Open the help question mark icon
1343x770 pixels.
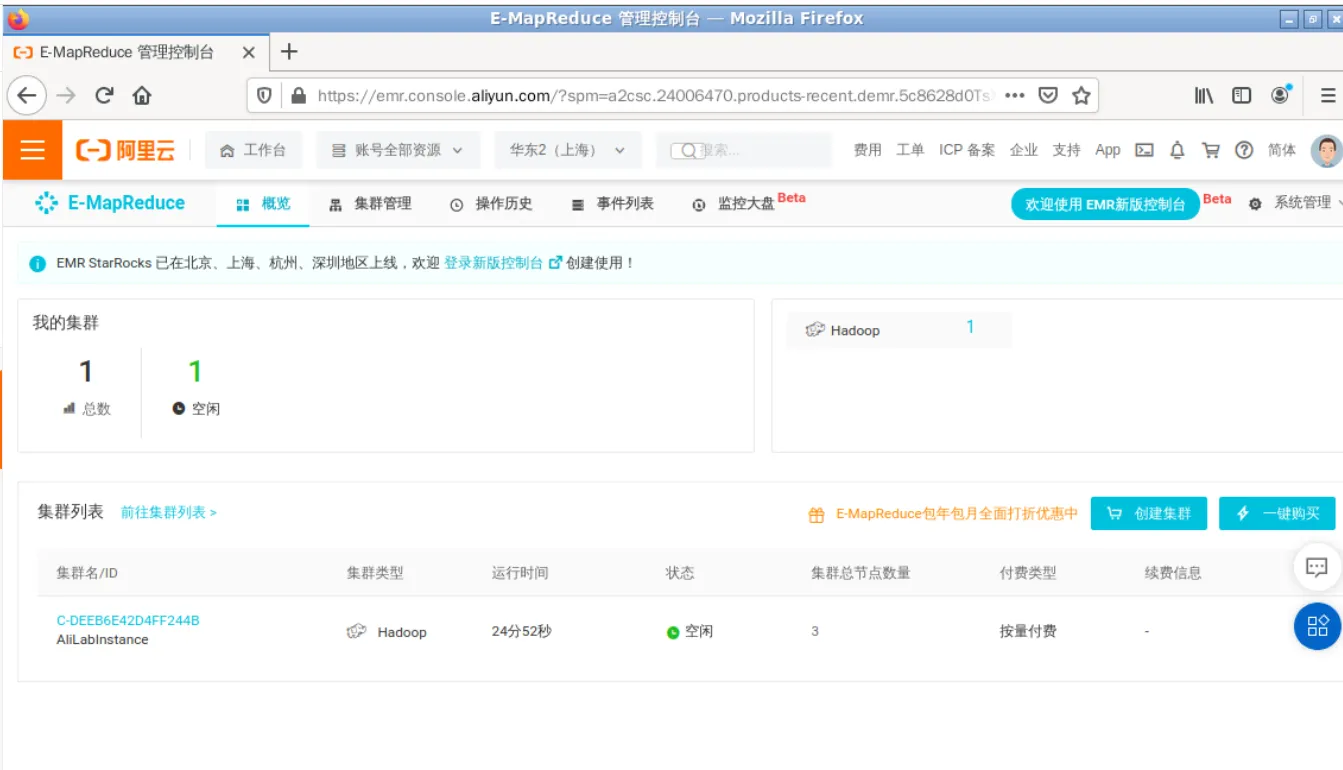point(1244,150)
